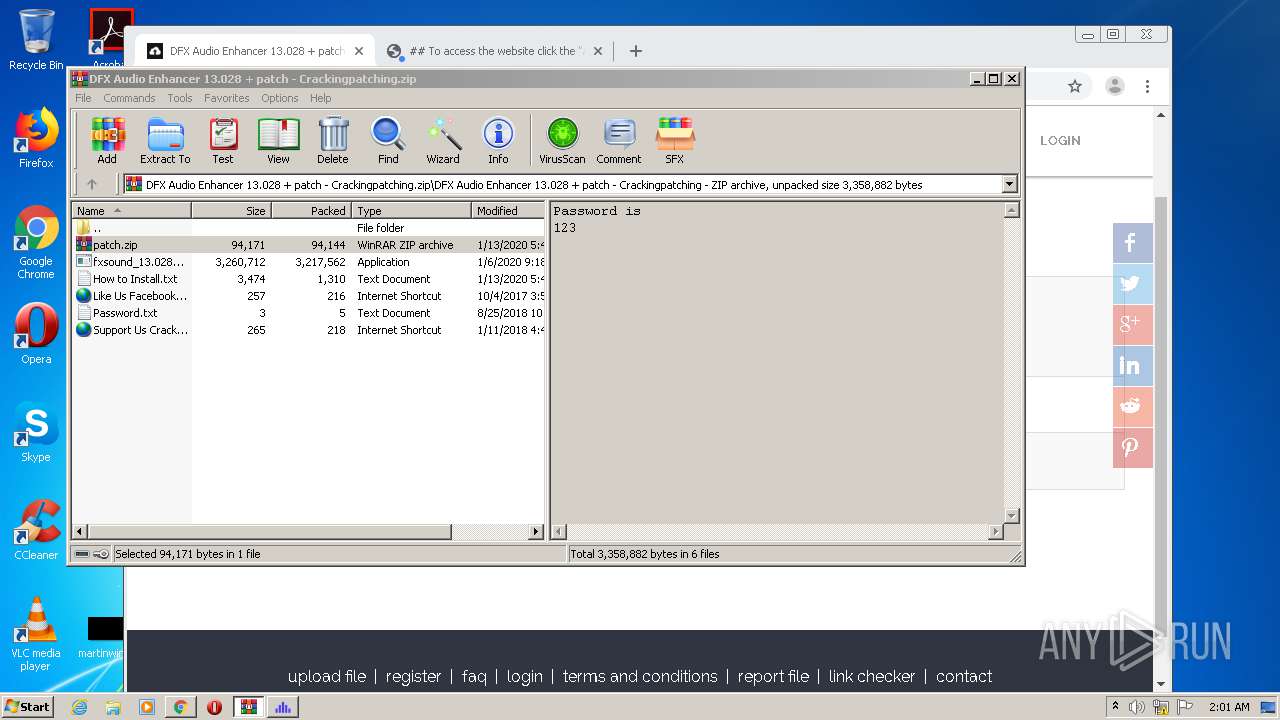Click the 'register' footer link
The width and height of the screenshot is (1280, 720).
[413, 676]
